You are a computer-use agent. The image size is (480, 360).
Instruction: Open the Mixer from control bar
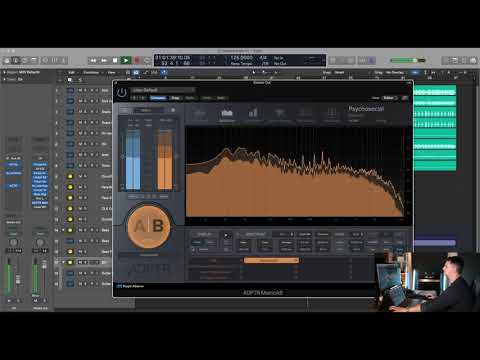click(x=55, y=60)
